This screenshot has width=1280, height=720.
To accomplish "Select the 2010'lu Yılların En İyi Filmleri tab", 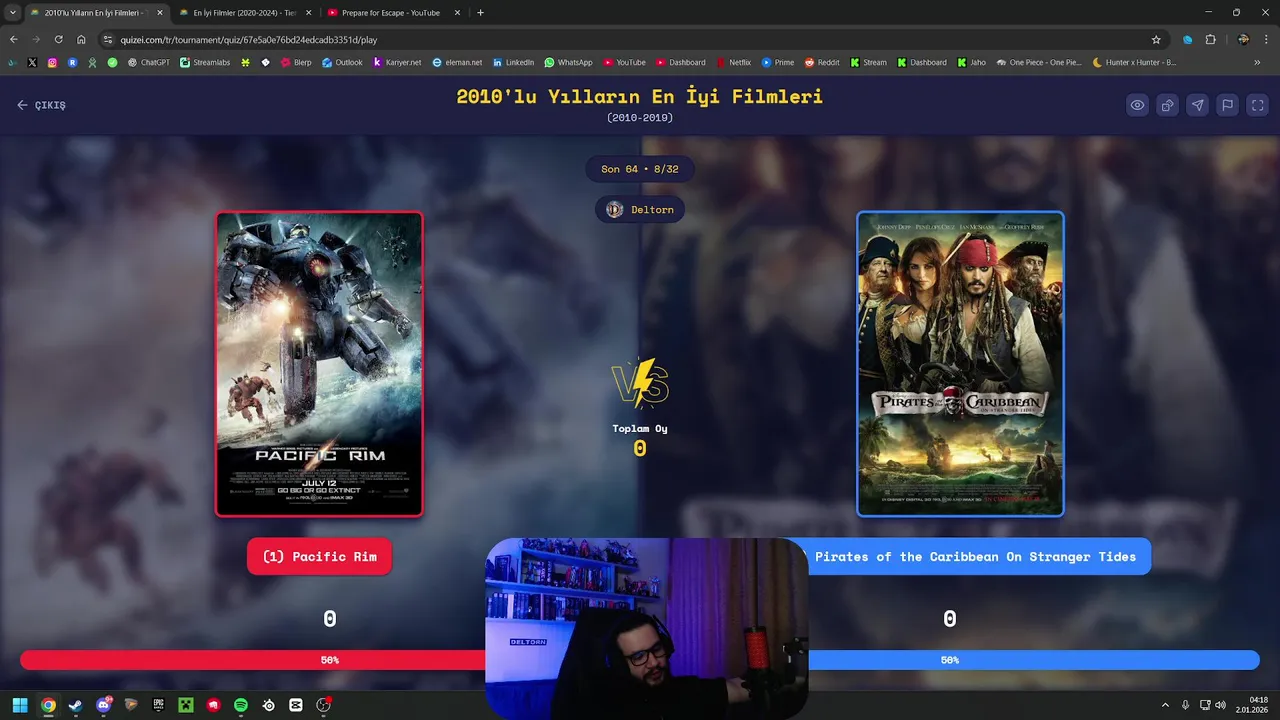I will pos(95,13).
